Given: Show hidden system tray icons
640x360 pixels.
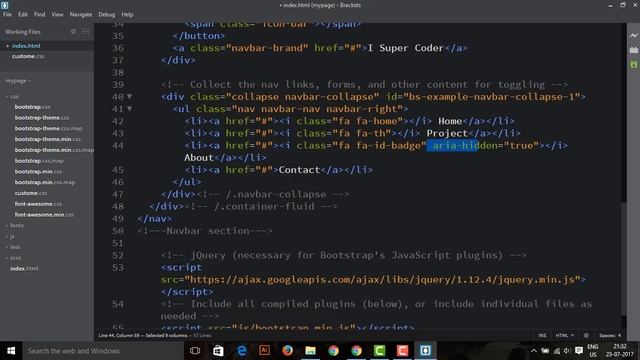Looking at the screenshot, I should [x=533, y=351].
